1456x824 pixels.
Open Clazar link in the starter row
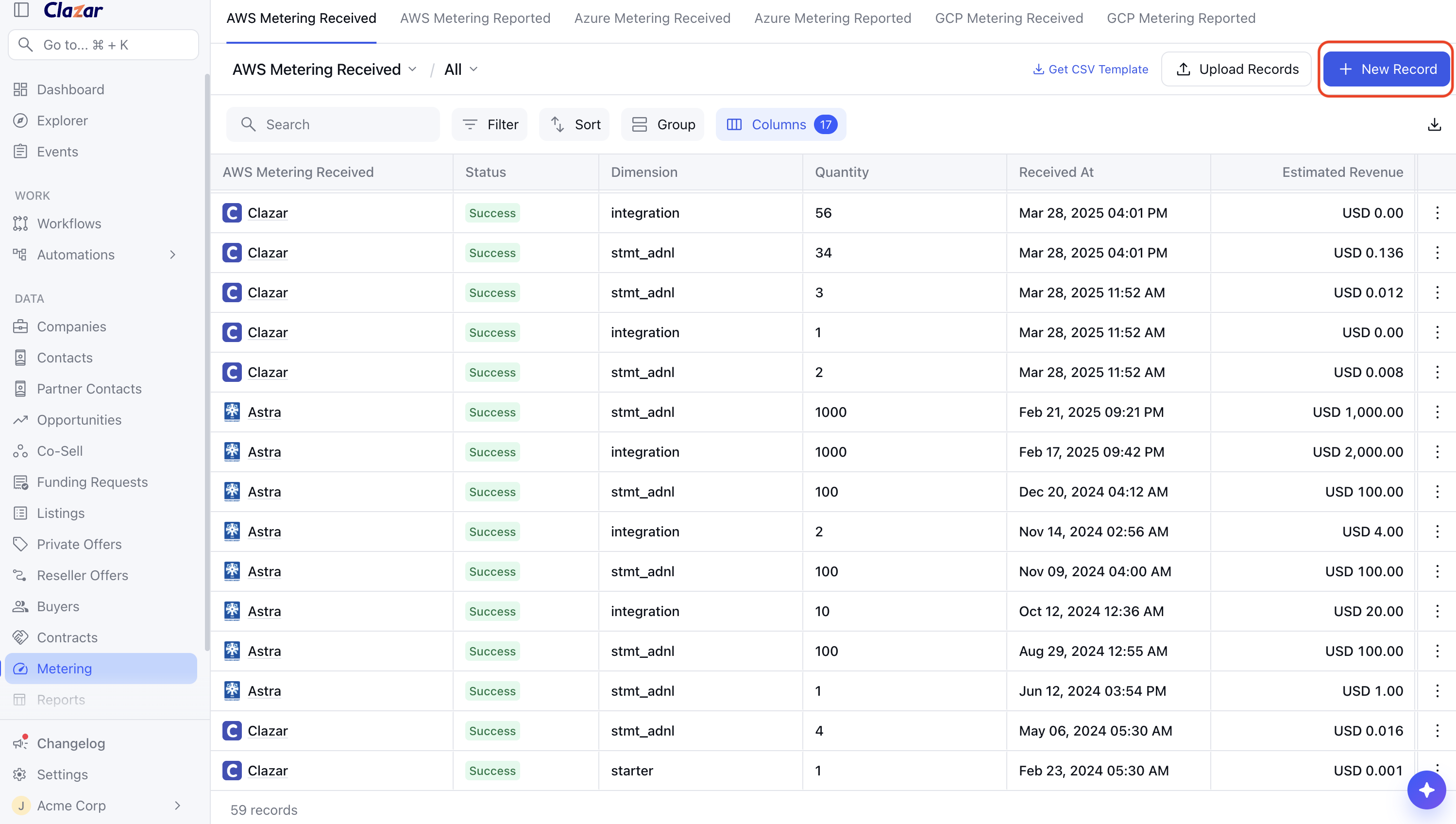pos(268,770)
